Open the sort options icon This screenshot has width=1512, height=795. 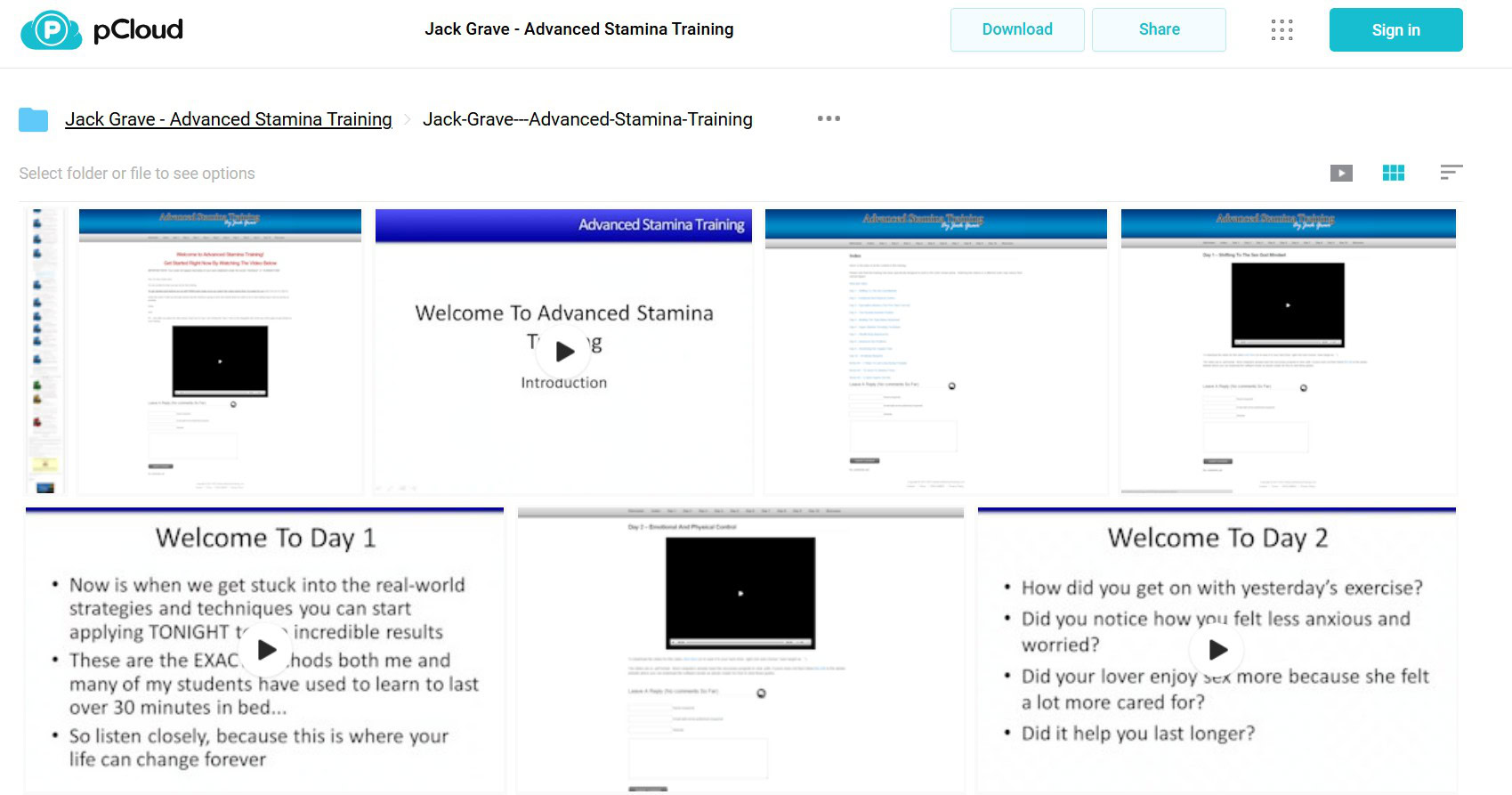tap(1451, 172)
